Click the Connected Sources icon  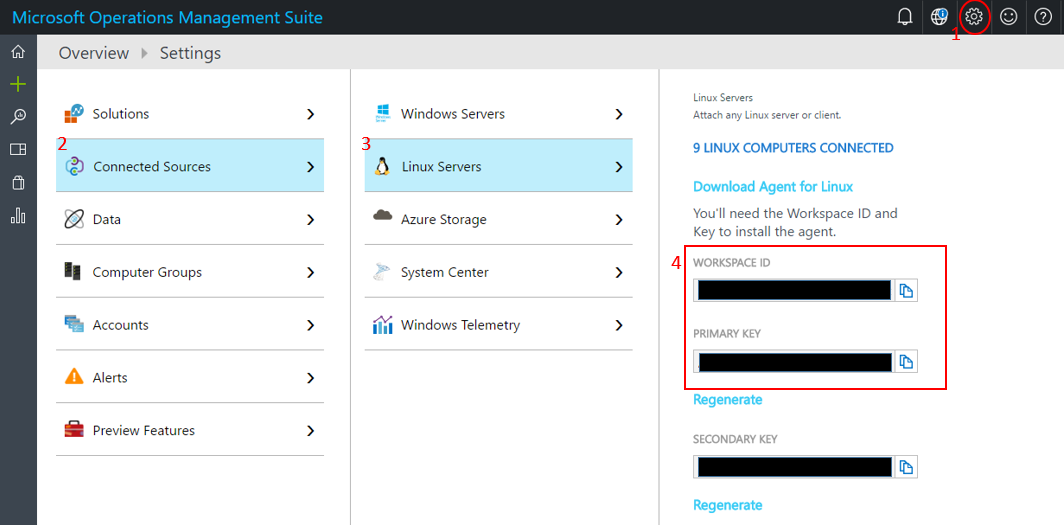pos(74,166)
